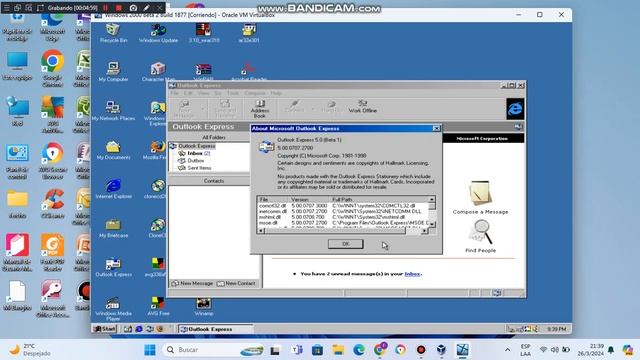Image resolution: width=640 pixels, height=360 pixels.
Task: Select the inetcomm.dll row in the list
Action: [x=343, y=211]
